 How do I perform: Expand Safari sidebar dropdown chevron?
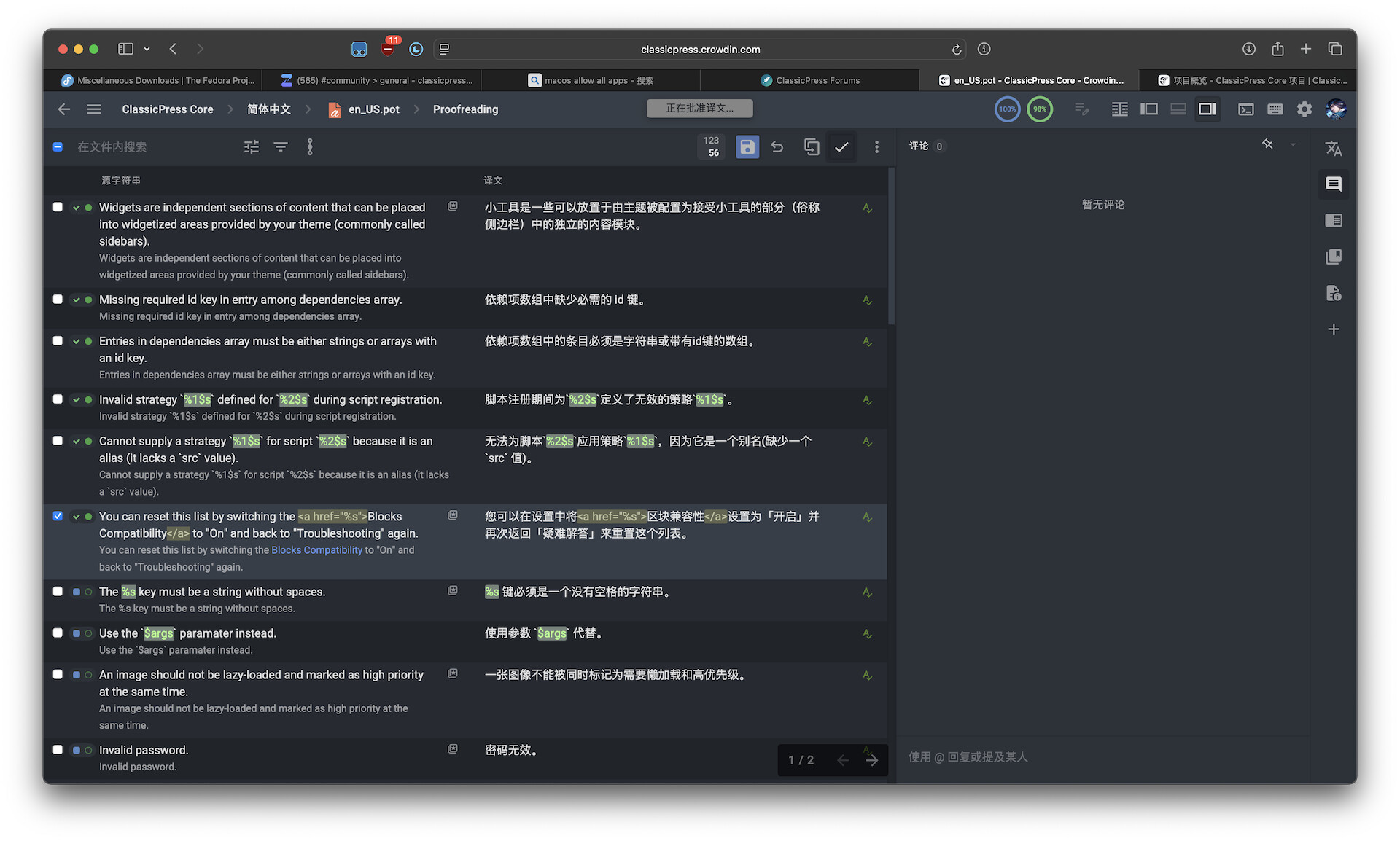tap(147, 49)
